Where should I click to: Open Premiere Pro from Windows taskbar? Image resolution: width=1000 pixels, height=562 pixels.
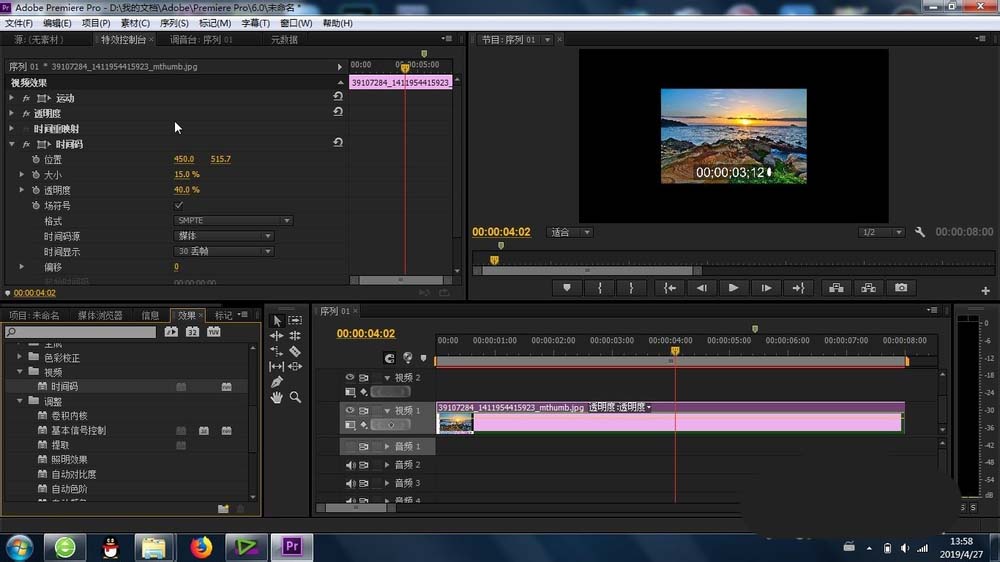pyautogui.click(x=292, y=547)
